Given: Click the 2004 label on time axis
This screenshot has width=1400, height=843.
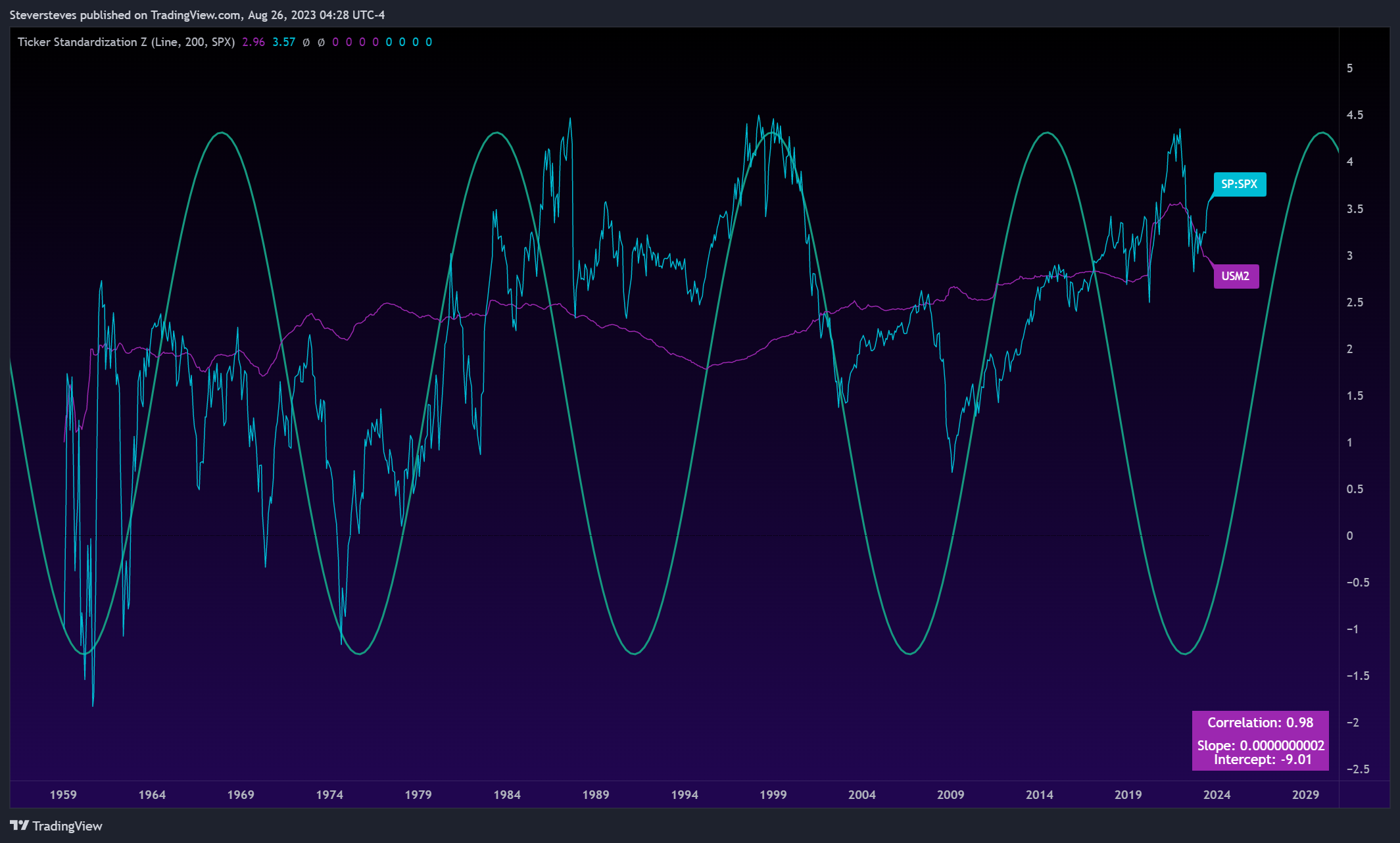Looking at the screenshot, I should (x=862, y=794).
